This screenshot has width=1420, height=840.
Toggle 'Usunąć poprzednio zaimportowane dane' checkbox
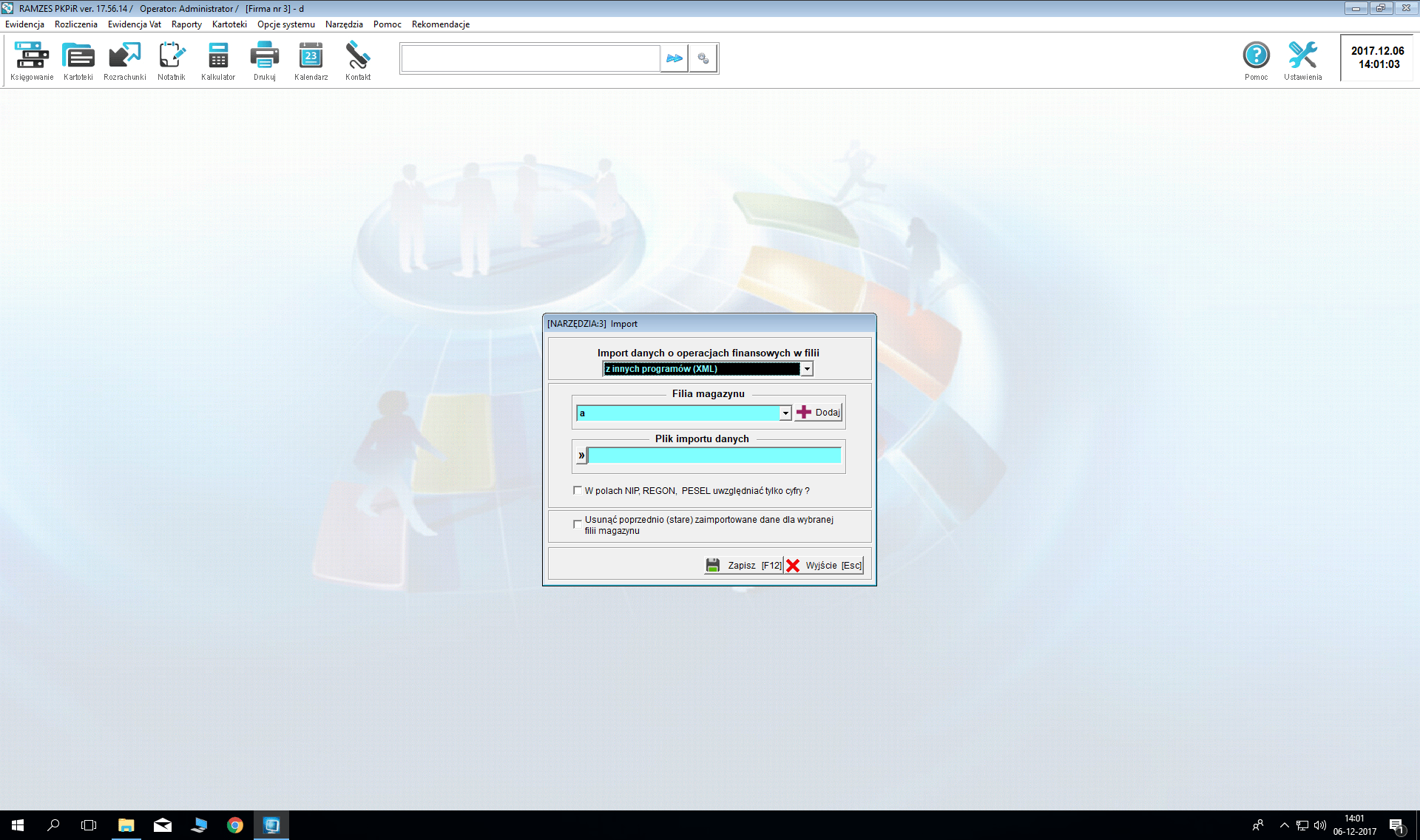[x=578, y=524]
